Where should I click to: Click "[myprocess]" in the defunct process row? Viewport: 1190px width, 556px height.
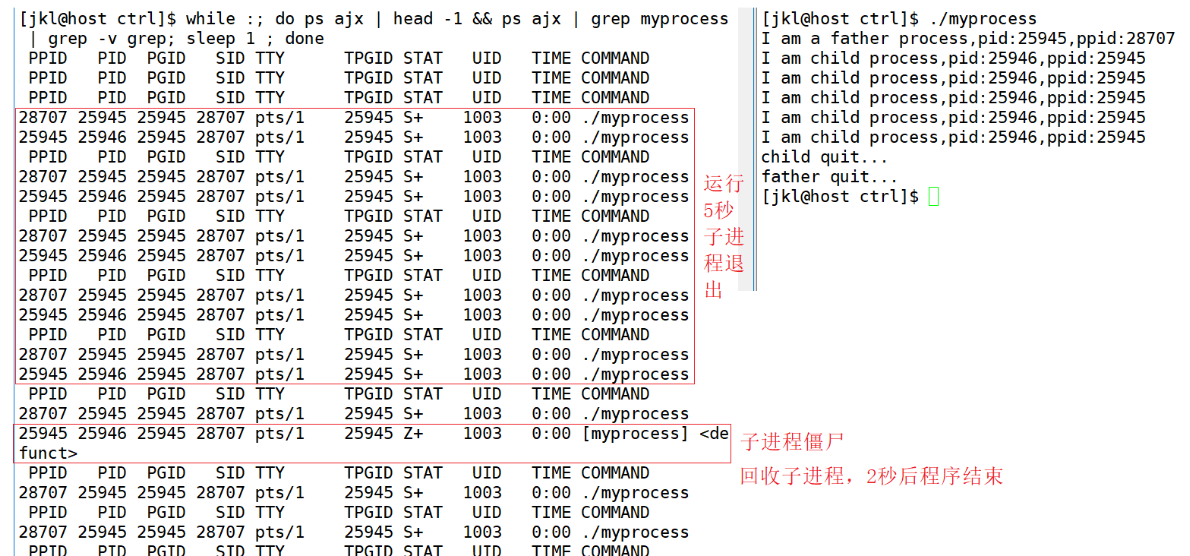tap(634, 433)
